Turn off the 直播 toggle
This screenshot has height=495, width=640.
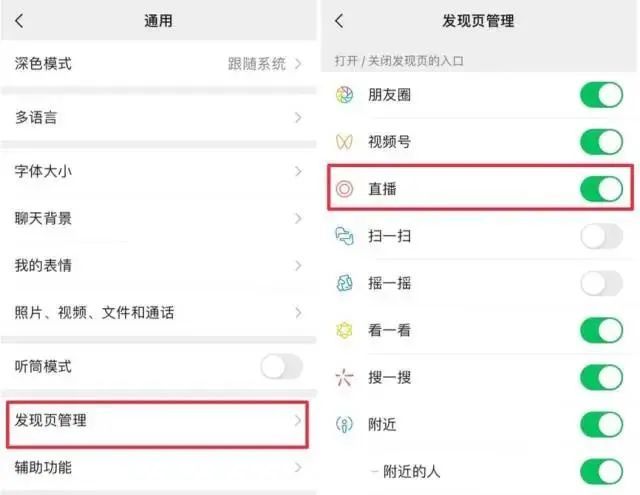coord(601,189)
